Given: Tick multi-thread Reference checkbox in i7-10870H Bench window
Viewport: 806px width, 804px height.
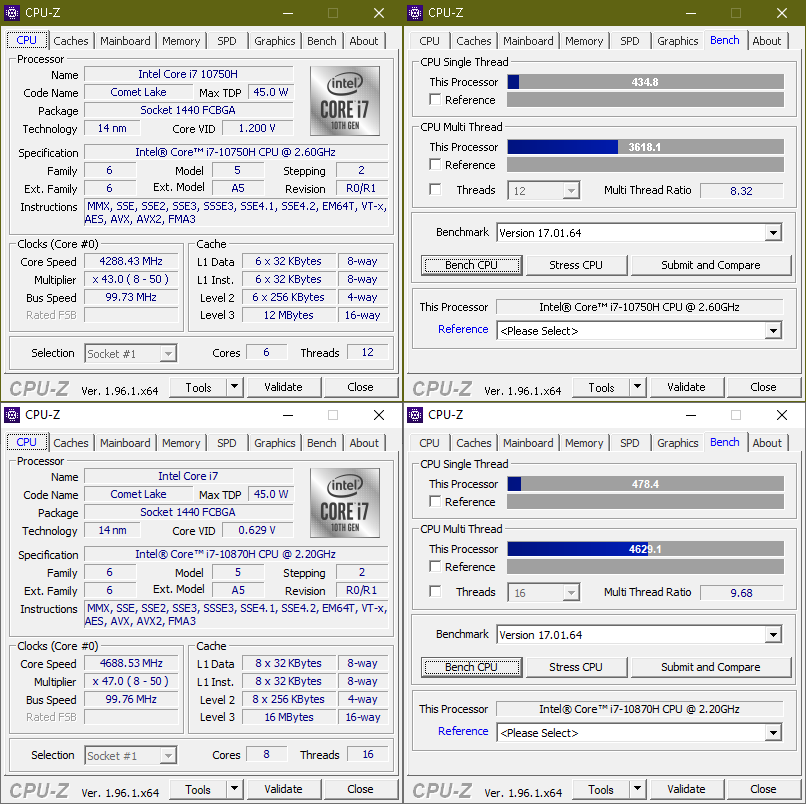Looking at the screenshot, I should pos(435,567).
